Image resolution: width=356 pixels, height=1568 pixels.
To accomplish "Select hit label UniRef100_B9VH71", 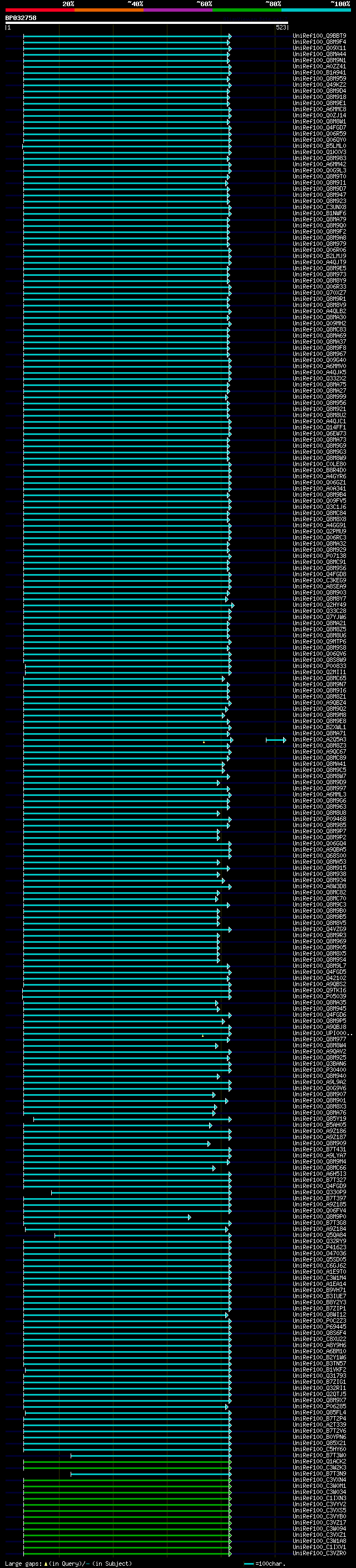I will click(x=319, y=1290).
